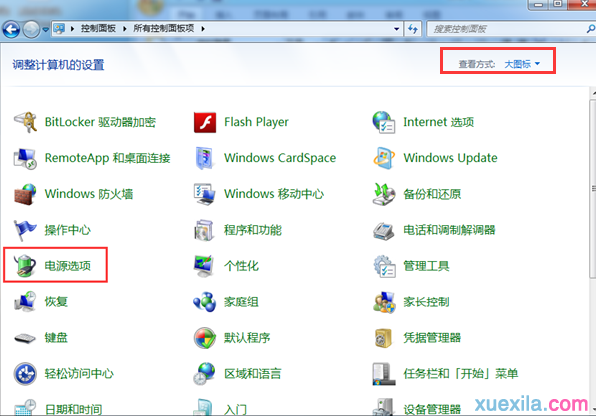The image size is (596, 416).
Task: Open 家庭组 spheres icon
Action: pyautogui.click(x=205, y=302)
